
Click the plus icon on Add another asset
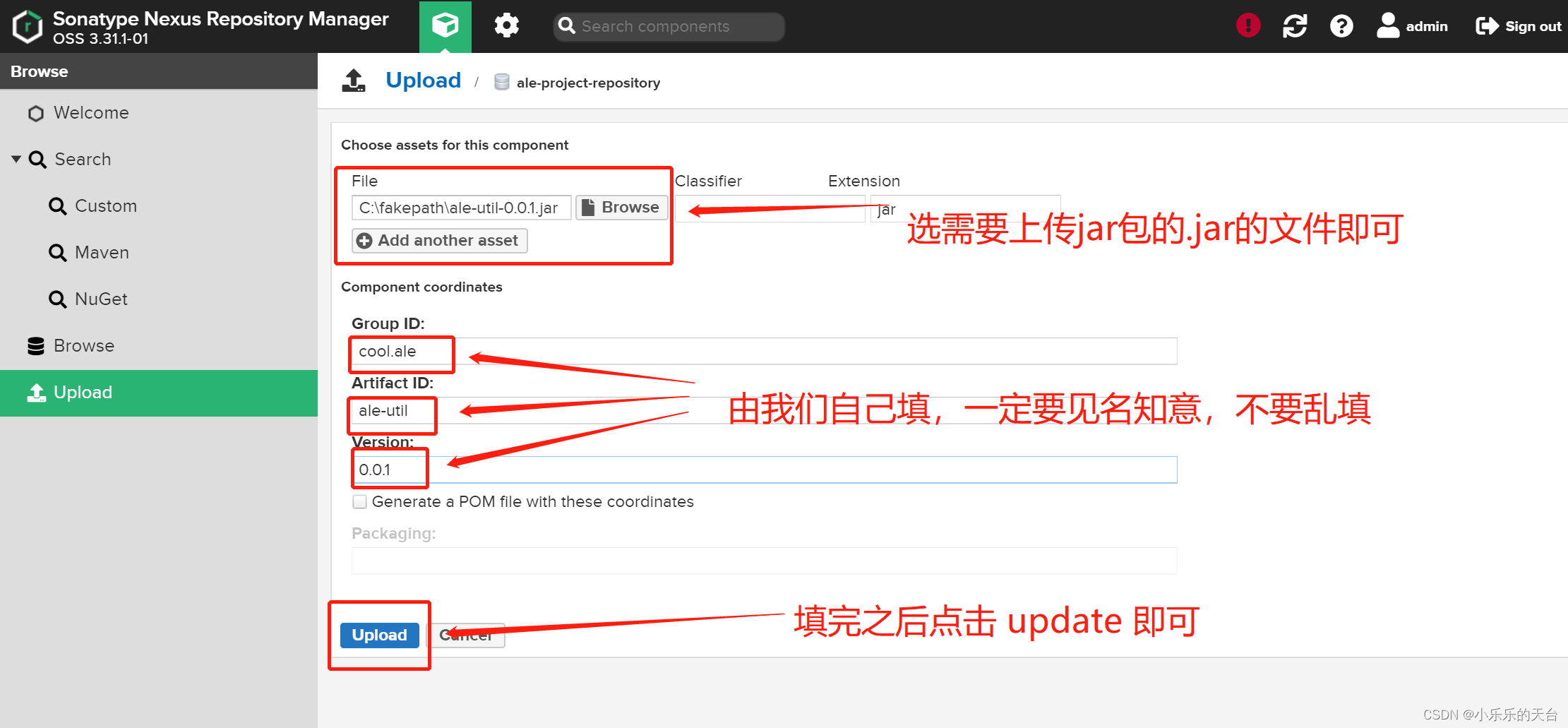(364, 241)
